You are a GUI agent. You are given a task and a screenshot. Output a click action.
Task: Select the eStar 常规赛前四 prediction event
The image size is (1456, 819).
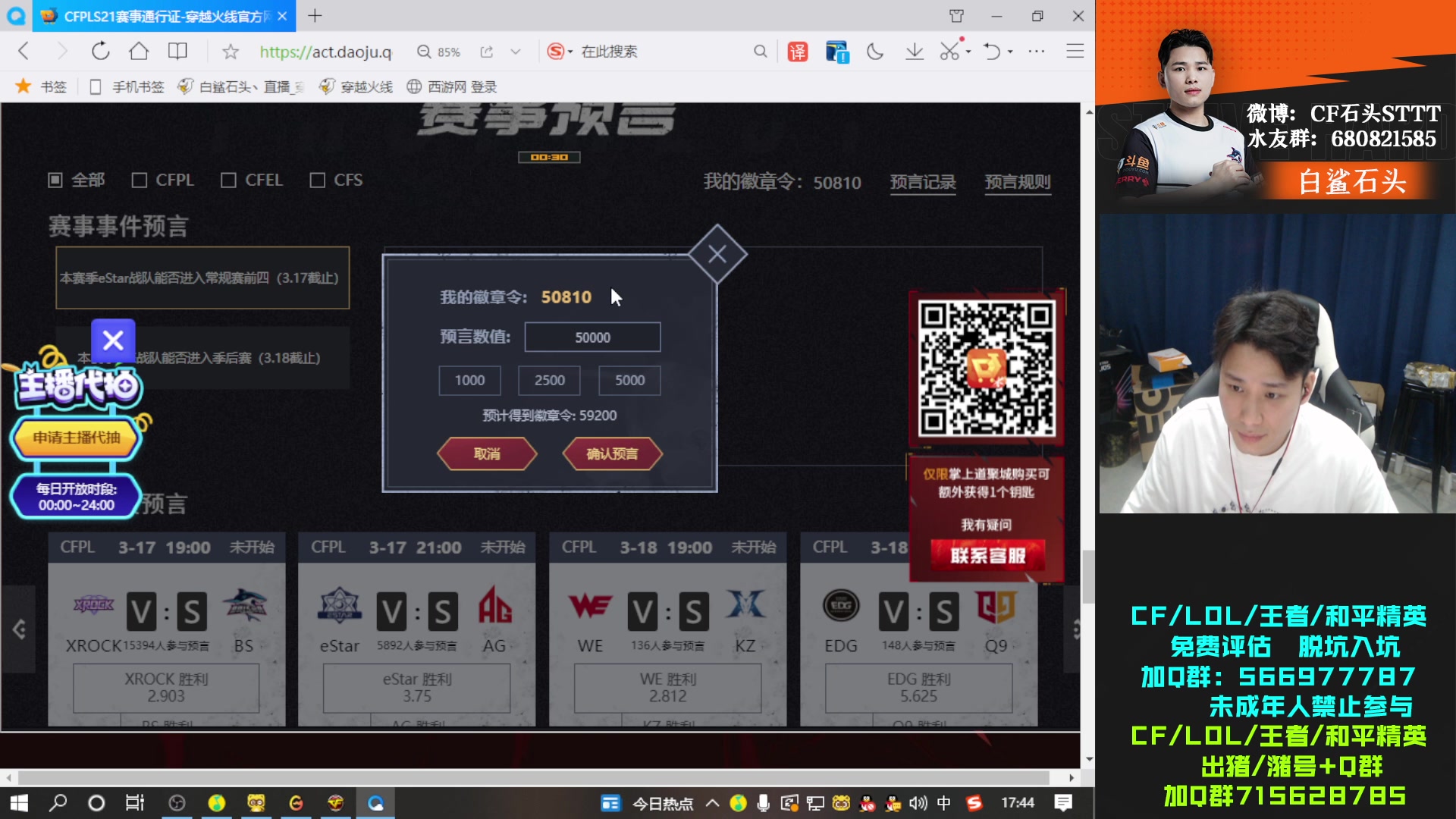coord(202,278)
